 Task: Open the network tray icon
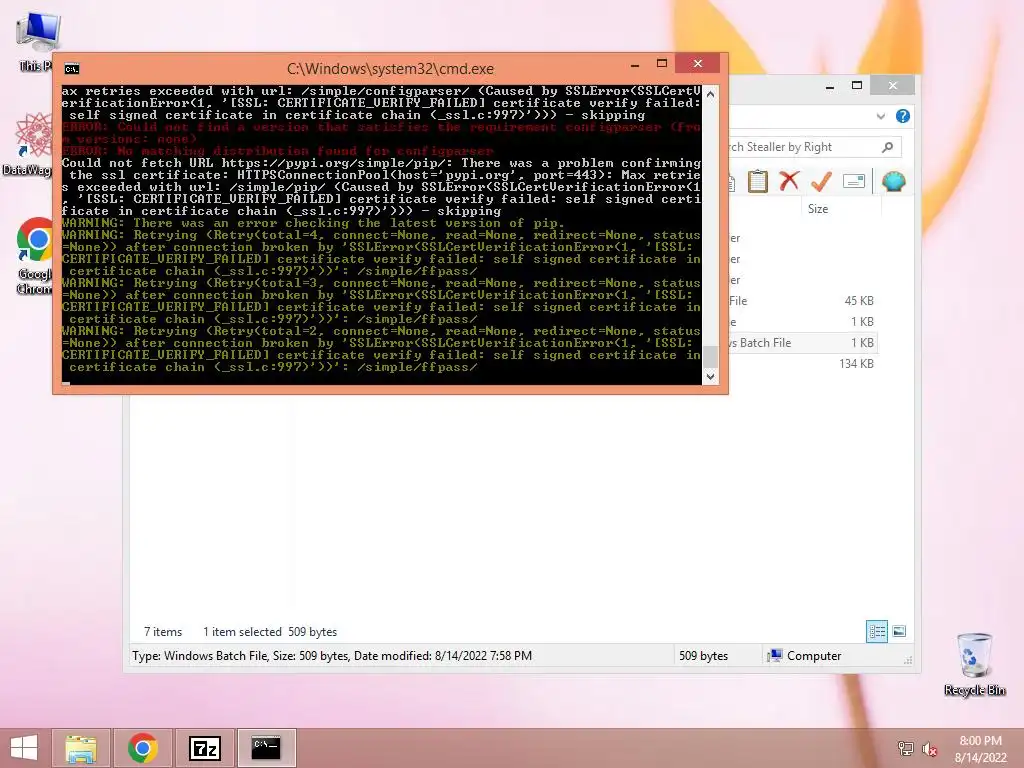pyautogui.click(x=905, y=748)
